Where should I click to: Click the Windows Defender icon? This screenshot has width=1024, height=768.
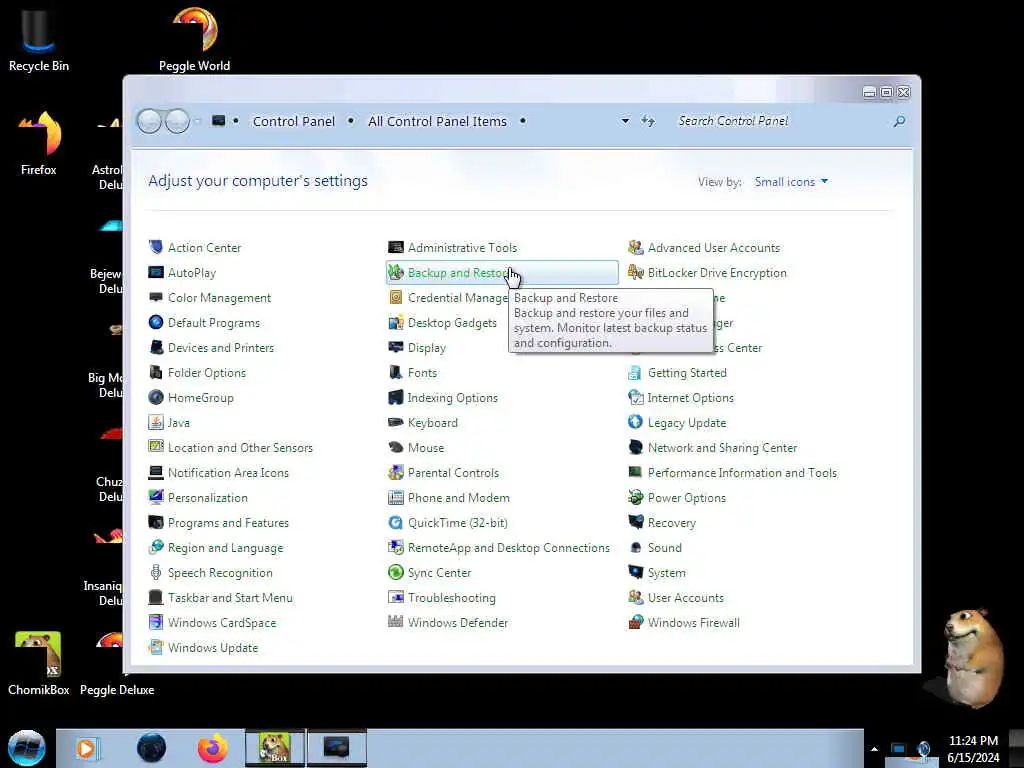tap(396, 622)
